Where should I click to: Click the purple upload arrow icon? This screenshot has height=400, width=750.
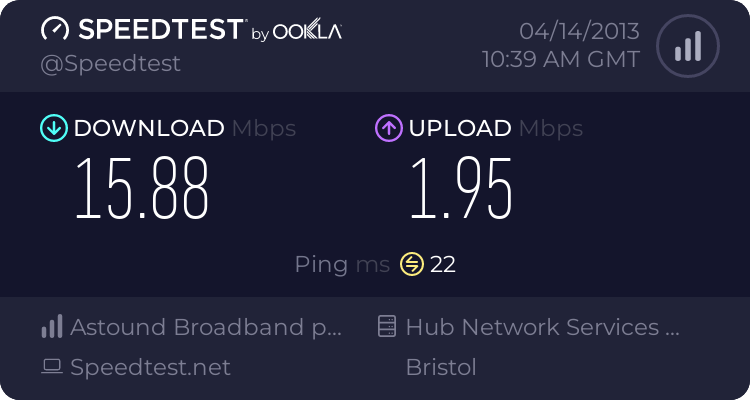click(388, 128)
